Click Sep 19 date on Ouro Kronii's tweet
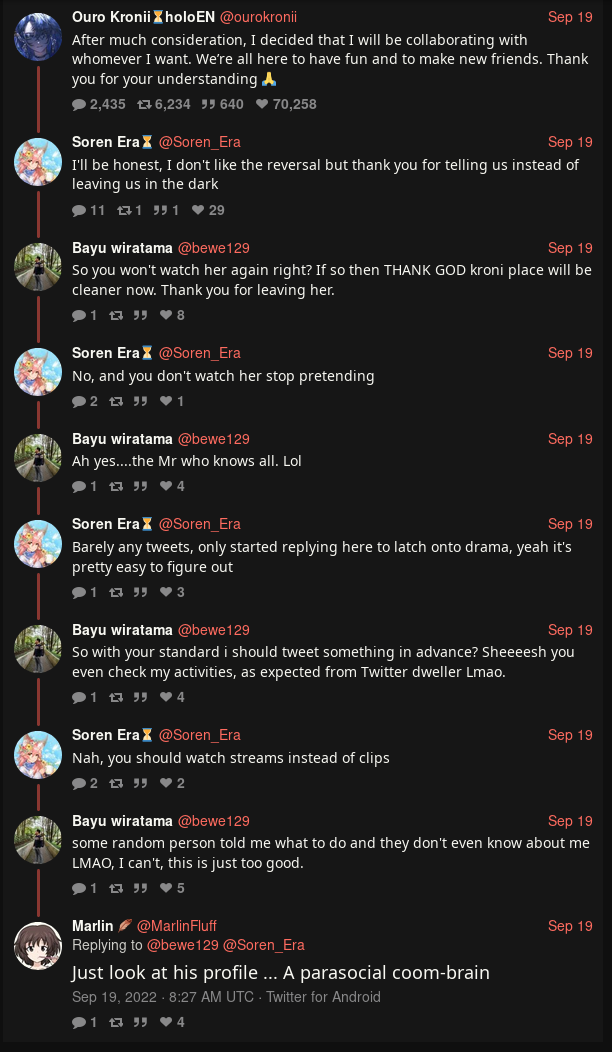612x1052 pixels. pos(570,17)
